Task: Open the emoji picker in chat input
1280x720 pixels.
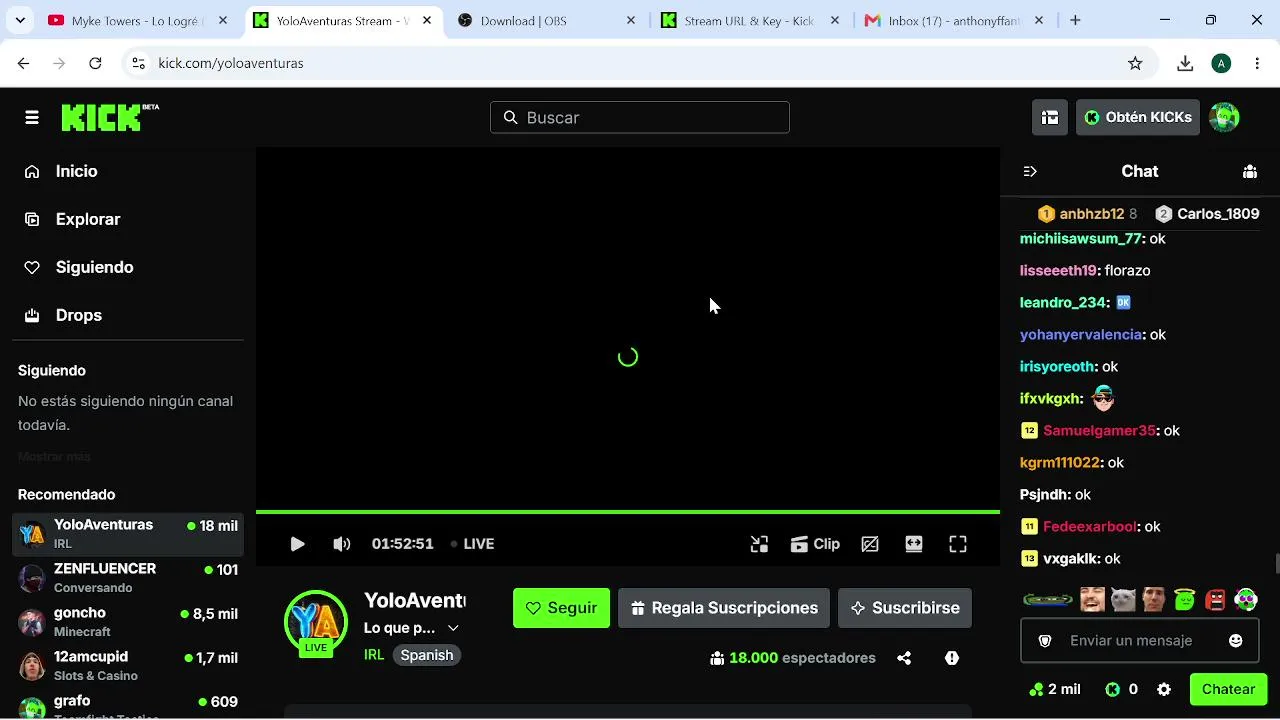Action: click(1236, 641)
